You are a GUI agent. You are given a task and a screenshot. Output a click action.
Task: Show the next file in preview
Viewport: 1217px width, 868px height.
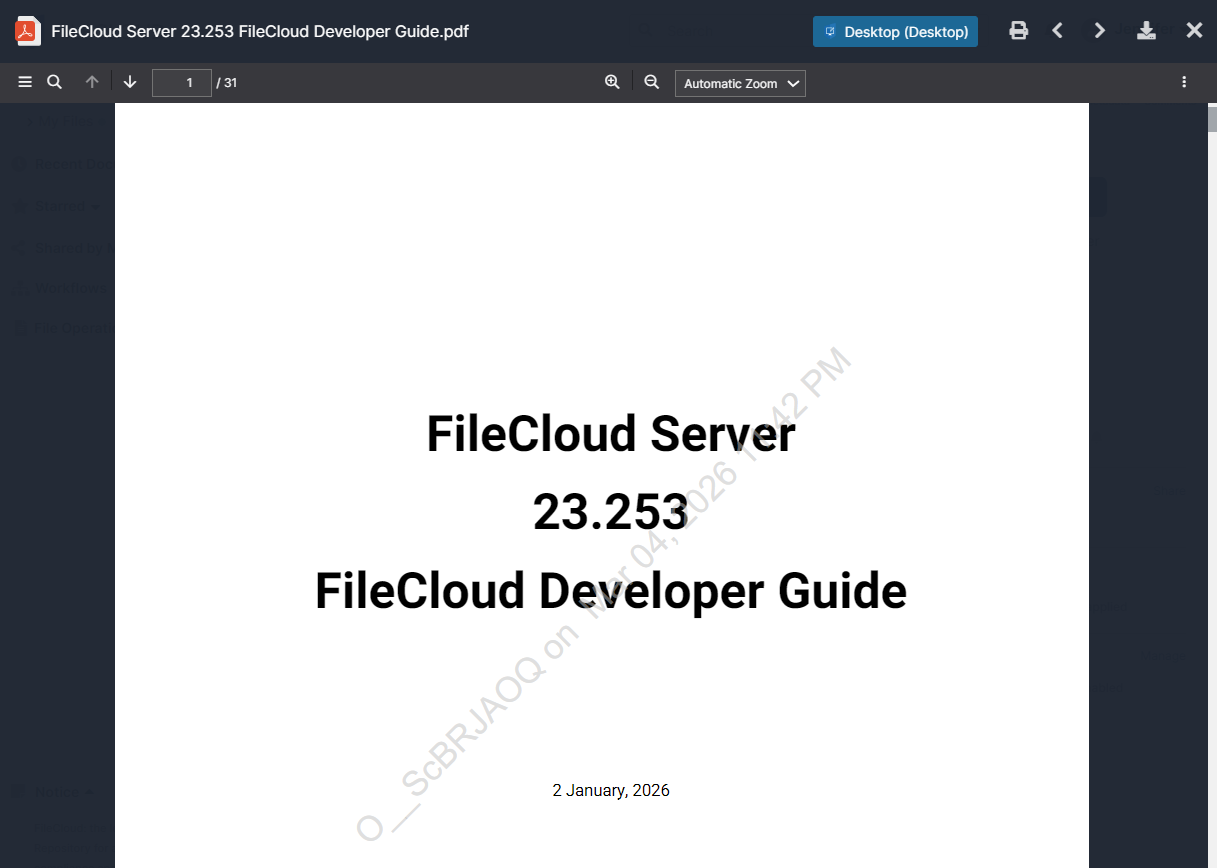(x=1100, y=30)
